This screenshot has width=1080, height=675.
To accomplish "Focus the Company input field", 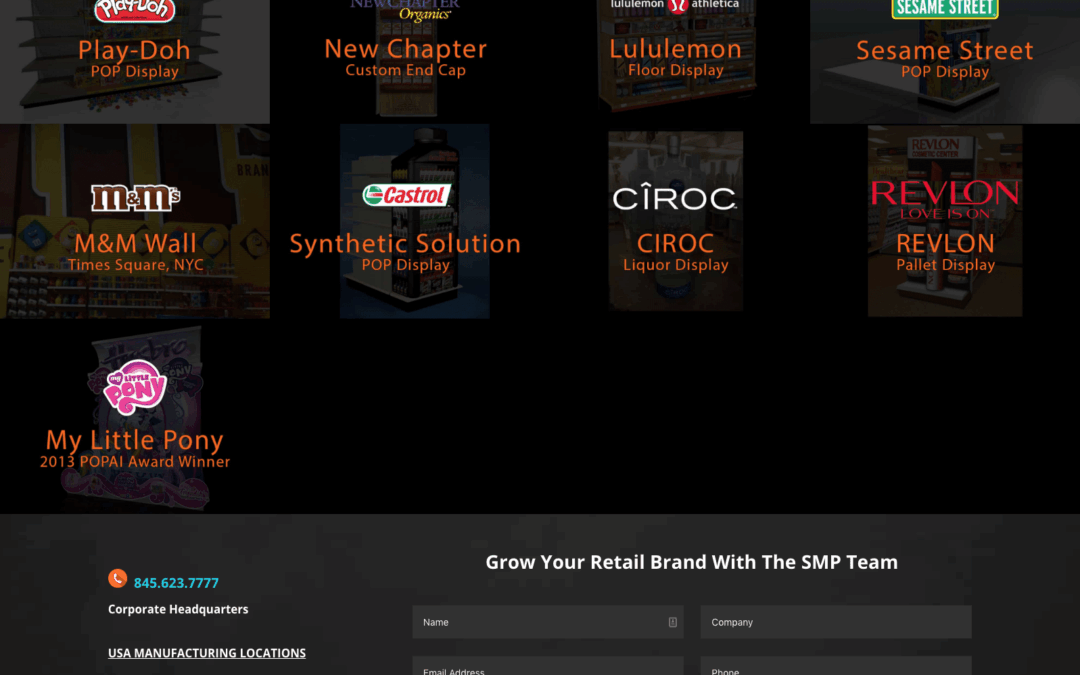I will tap(835, 622).
